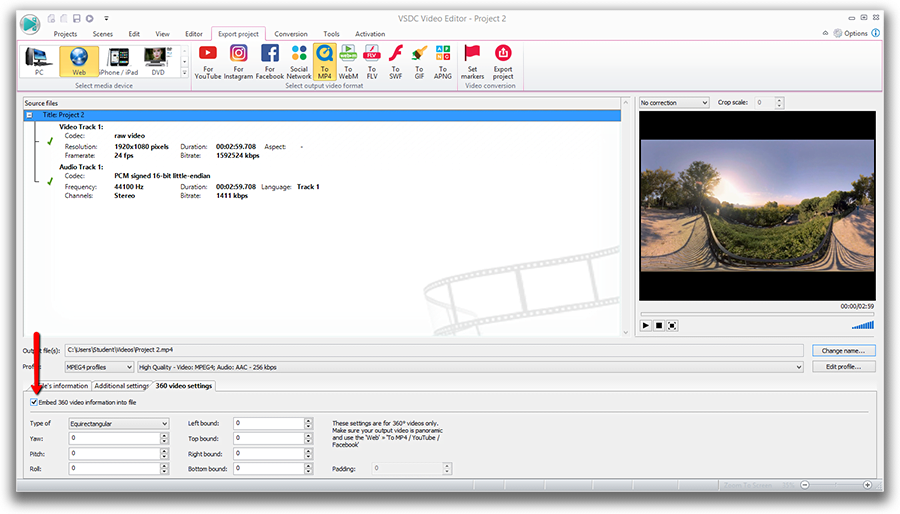The width and height of the screenshot is (900, 514).
Task: Play the preview video
Action: tap(646, 325)
